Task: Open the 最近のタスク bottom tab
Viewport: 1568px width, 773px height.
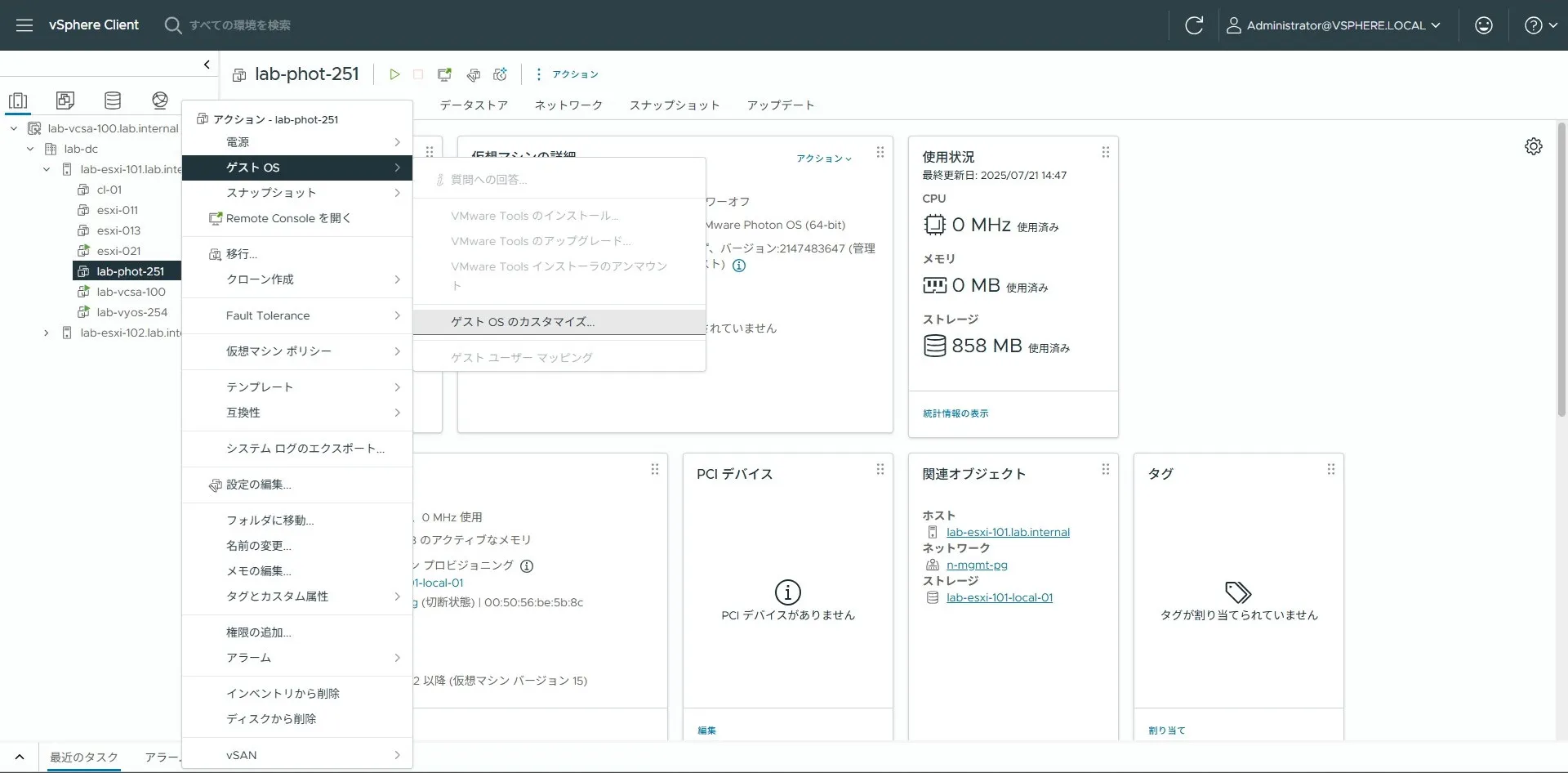Action: pos(84,757)
